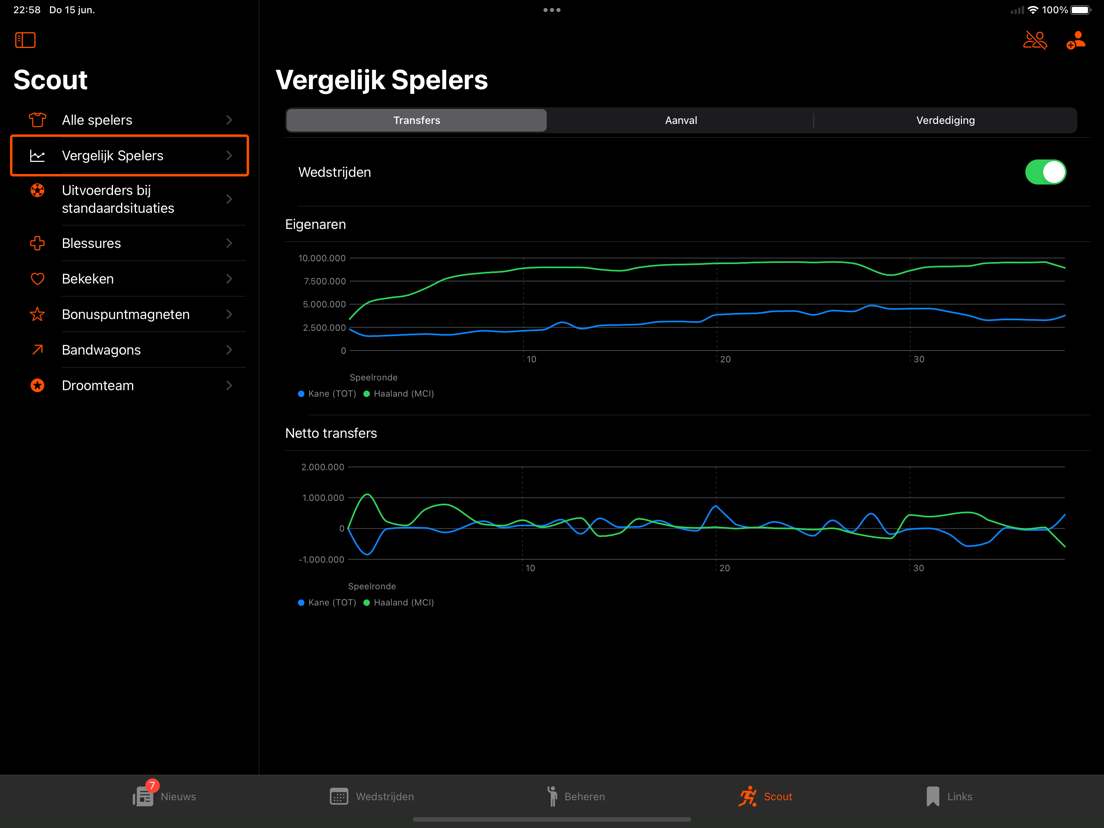Switch to the Aanval tab
This screenshot has height=828, width=1104.
681,120
